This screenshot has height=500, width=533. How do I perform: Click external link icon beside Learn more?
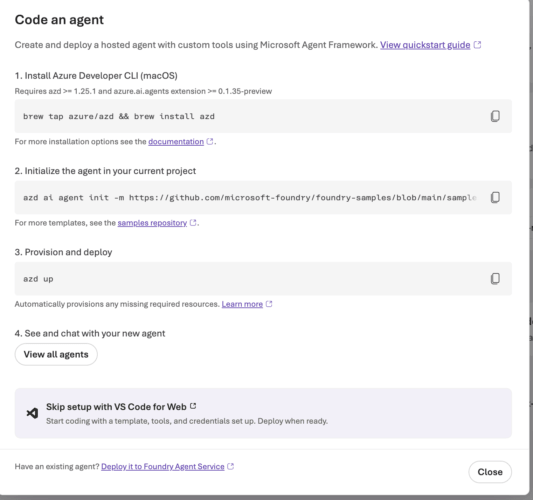(269, 304)
